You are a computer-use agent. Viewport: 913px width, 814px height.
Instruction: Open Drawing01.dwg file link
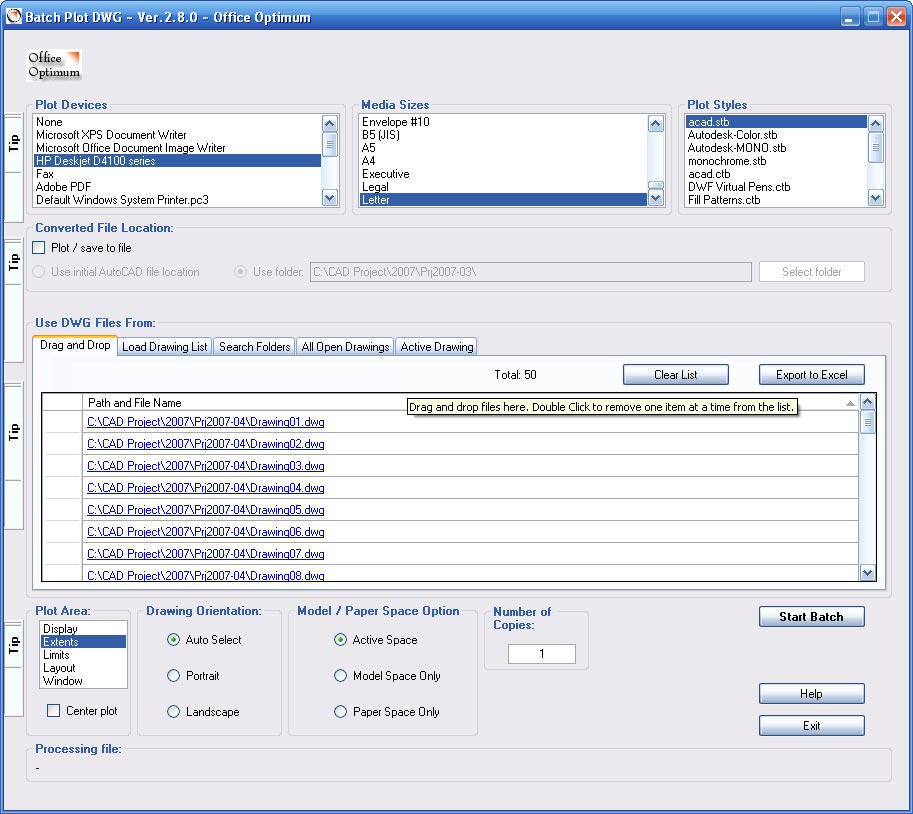point(206,422)
